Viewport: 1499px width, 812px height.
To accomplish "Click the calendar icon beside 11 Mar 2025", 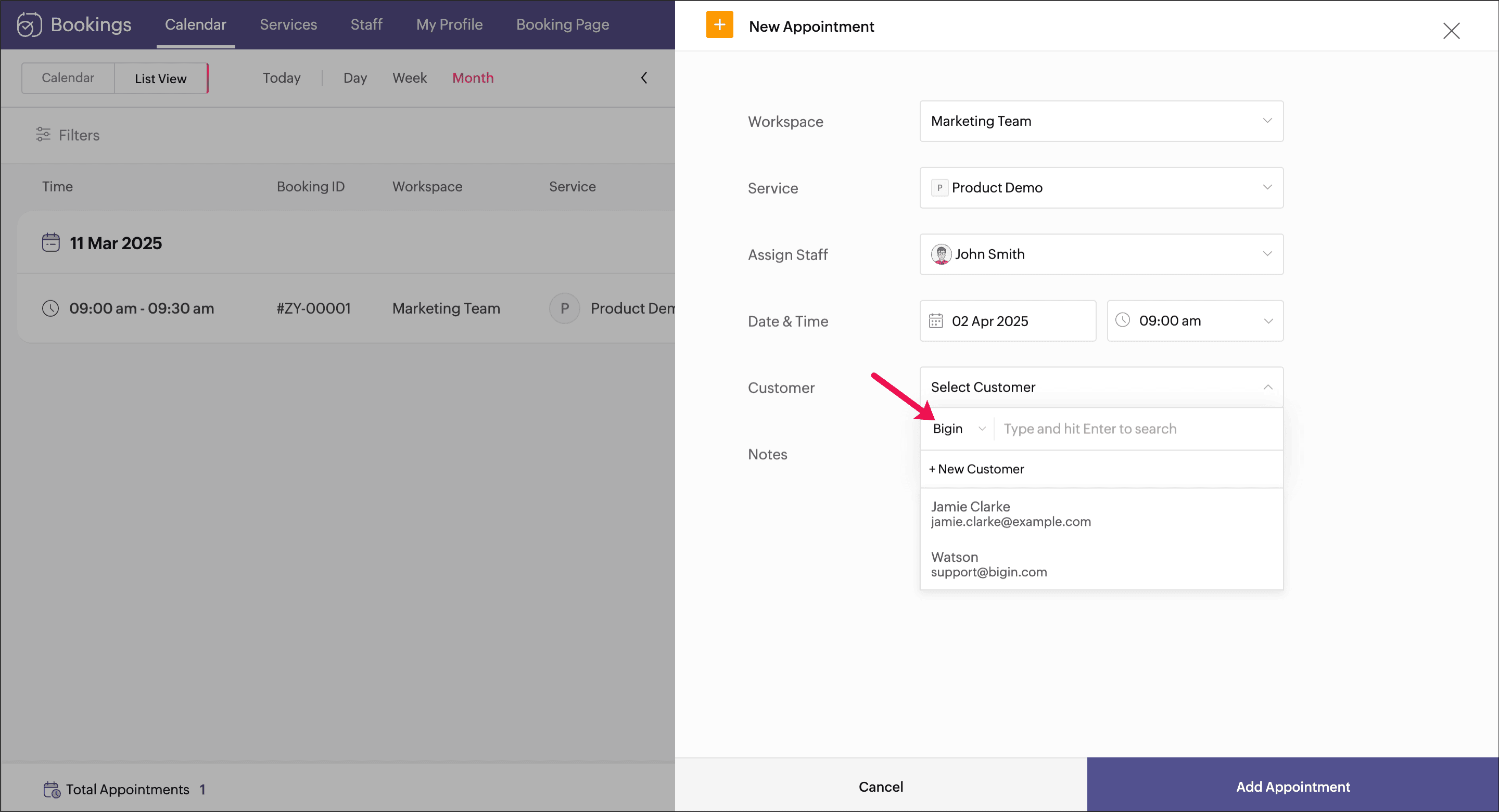I will pyautogui.click(x=50, y=242).
